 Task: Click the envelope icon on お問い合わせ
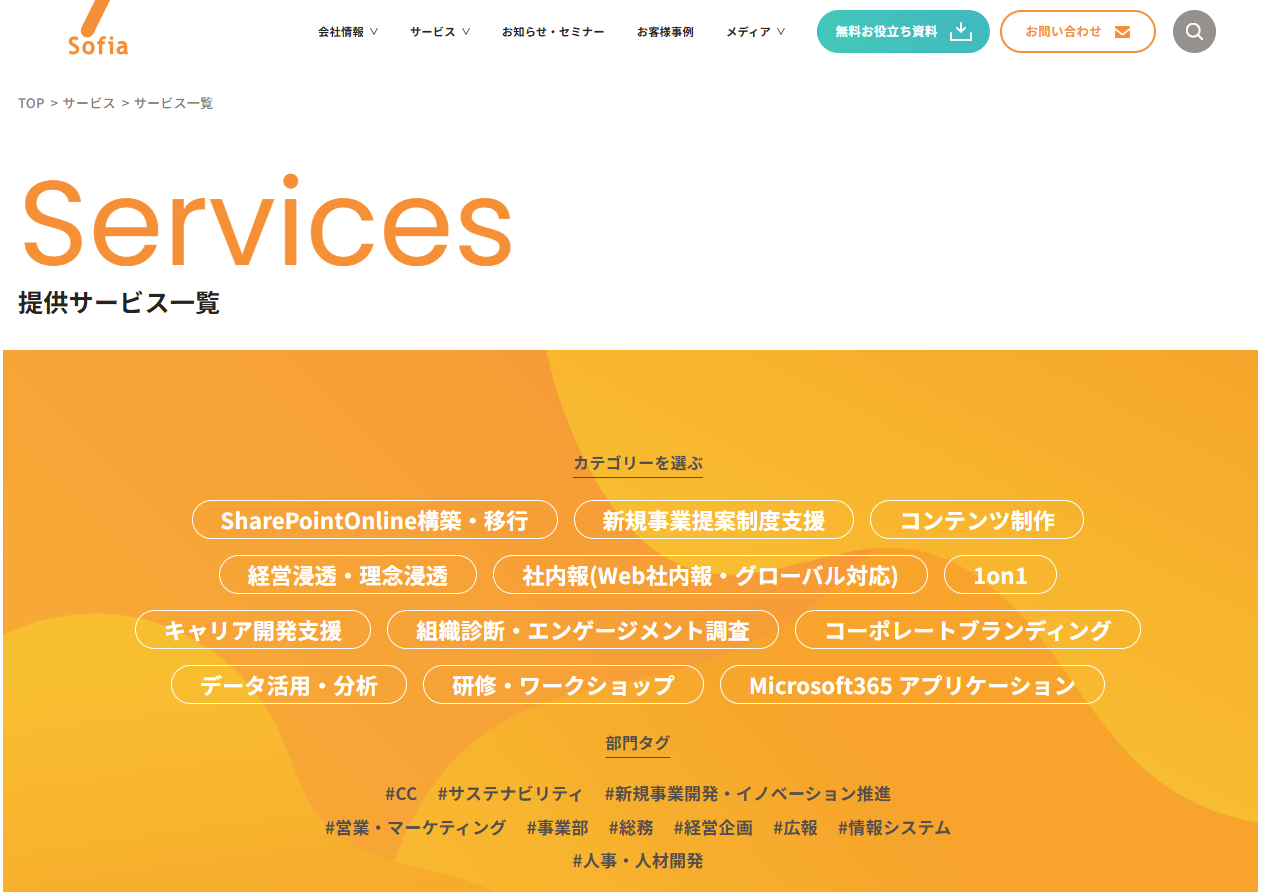pos(1122,32)
